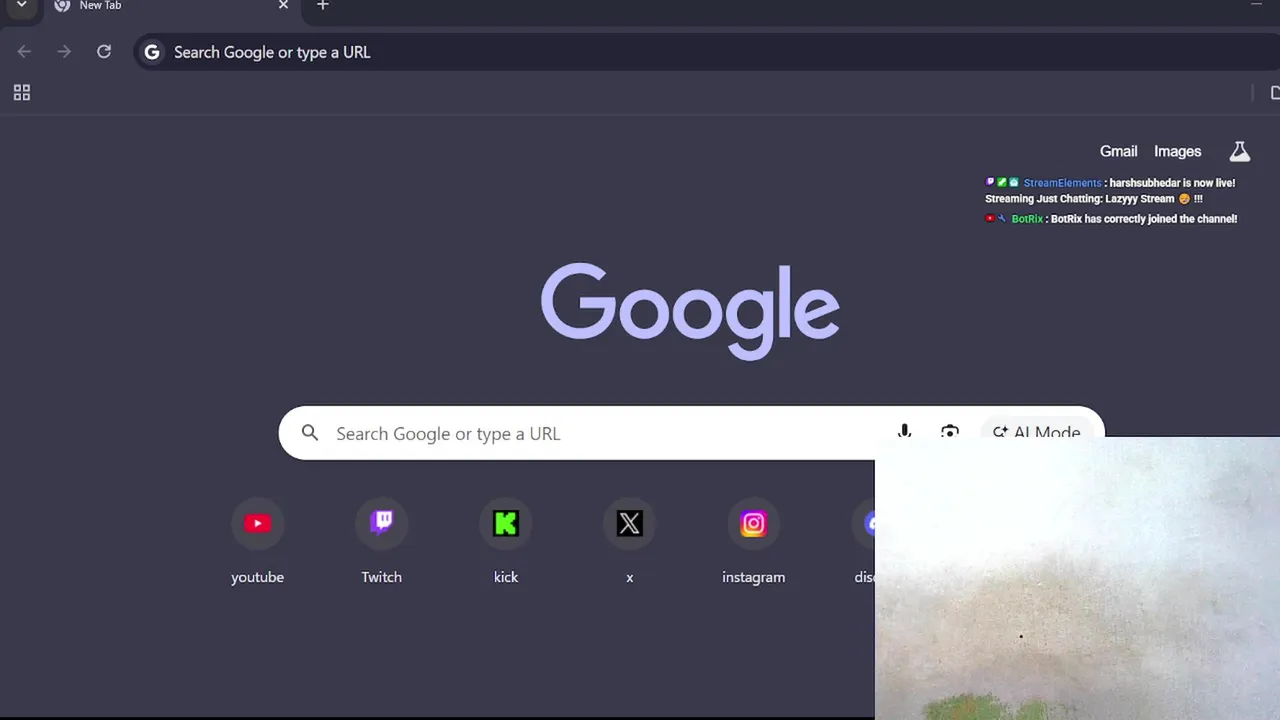Image resolution: width=1280 pixels, height=720 pixels.
Task: Click the 'youtube' shortcut label
Action: point(257,577)
